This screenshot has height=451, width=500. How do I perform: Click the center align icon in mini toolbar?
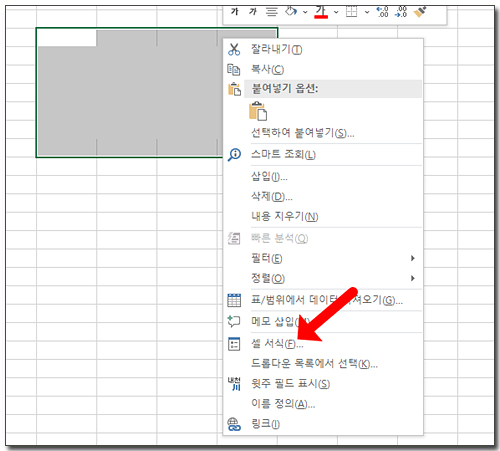(x=272, y=12)
